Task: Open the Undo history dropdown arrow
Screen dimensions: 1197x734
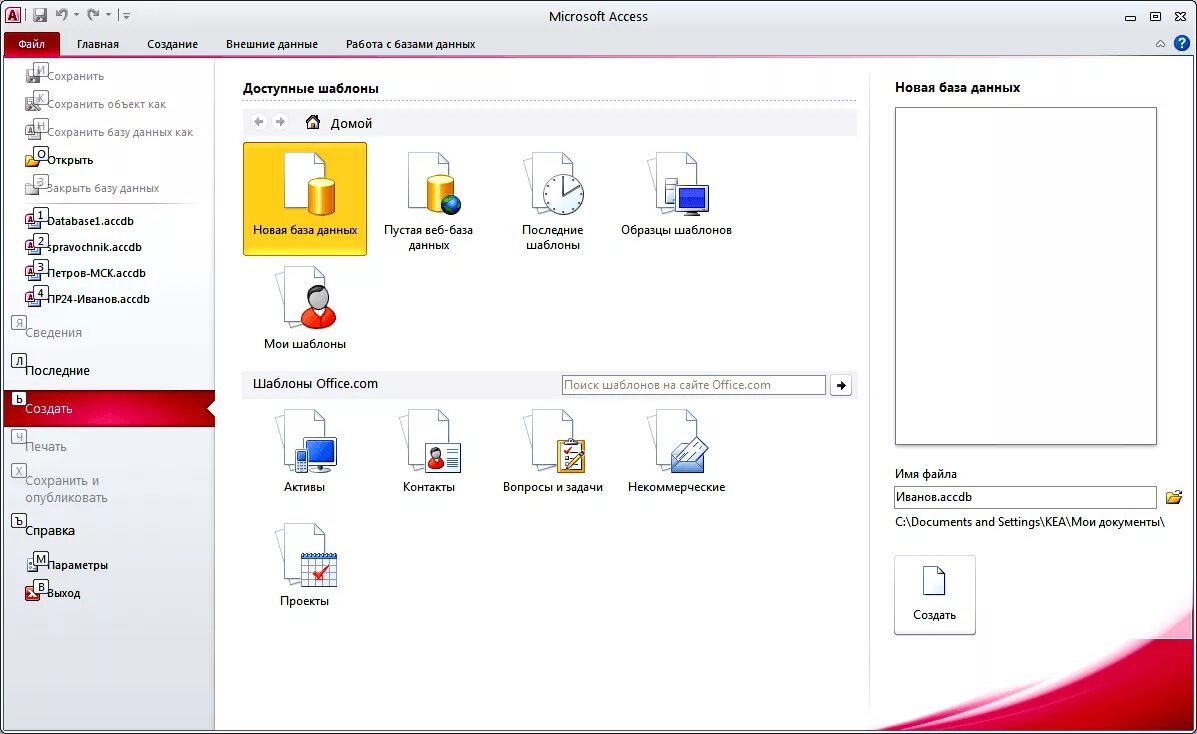Action: click(76, 15)
